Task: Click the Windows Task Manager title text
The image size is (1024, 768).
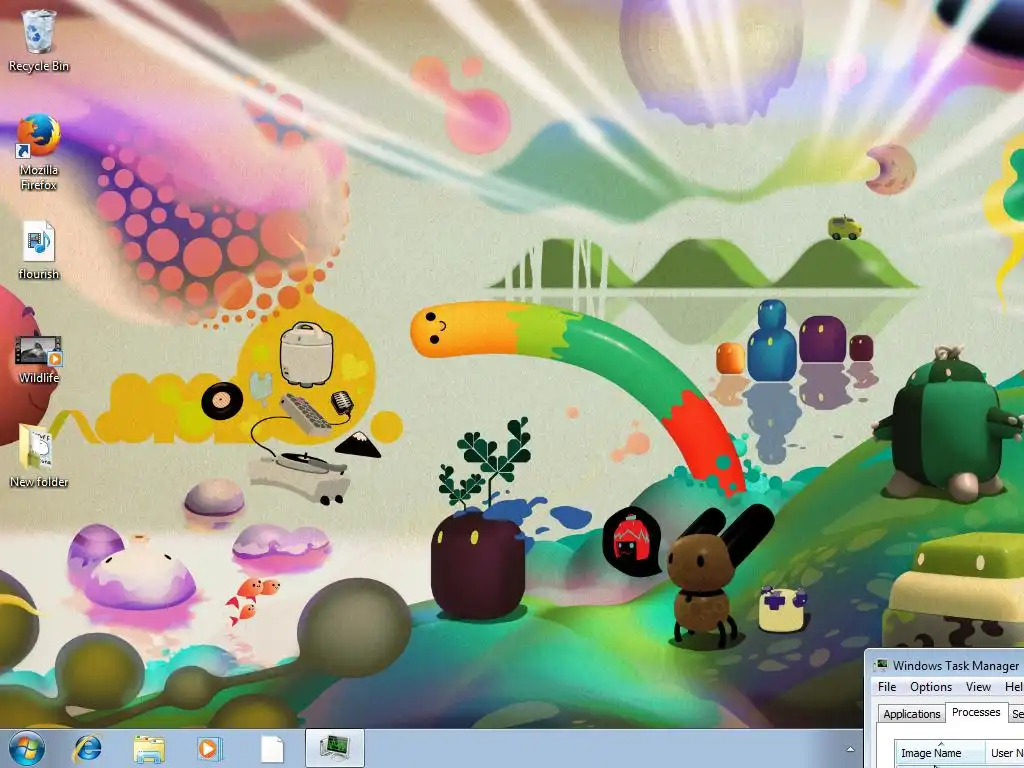Action: click(x=955, y=665)
